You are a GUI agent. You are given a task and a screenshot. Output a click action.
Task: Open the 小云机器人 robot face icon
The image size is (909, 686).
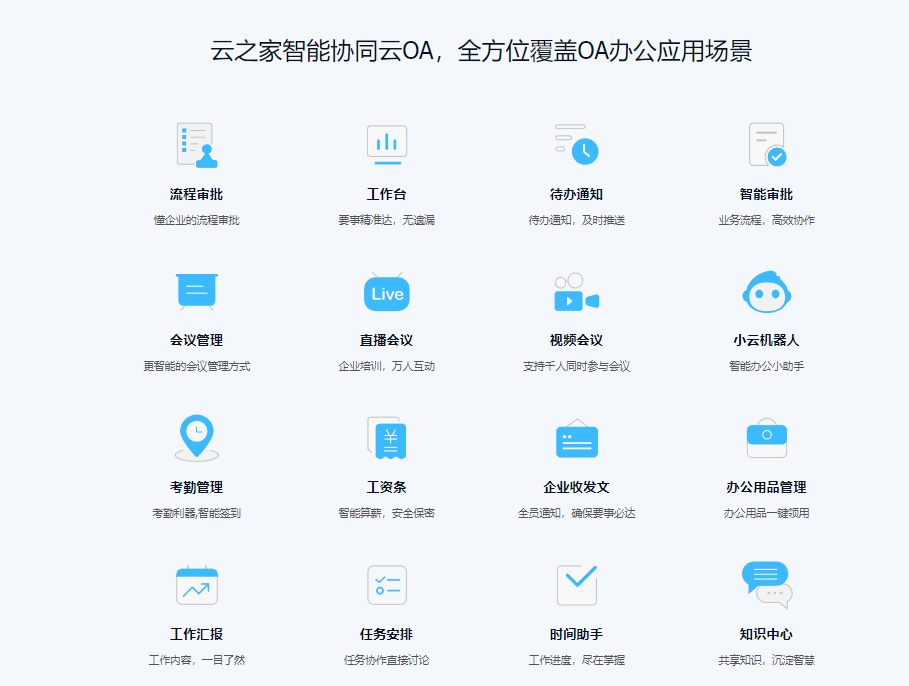[766, 292]
